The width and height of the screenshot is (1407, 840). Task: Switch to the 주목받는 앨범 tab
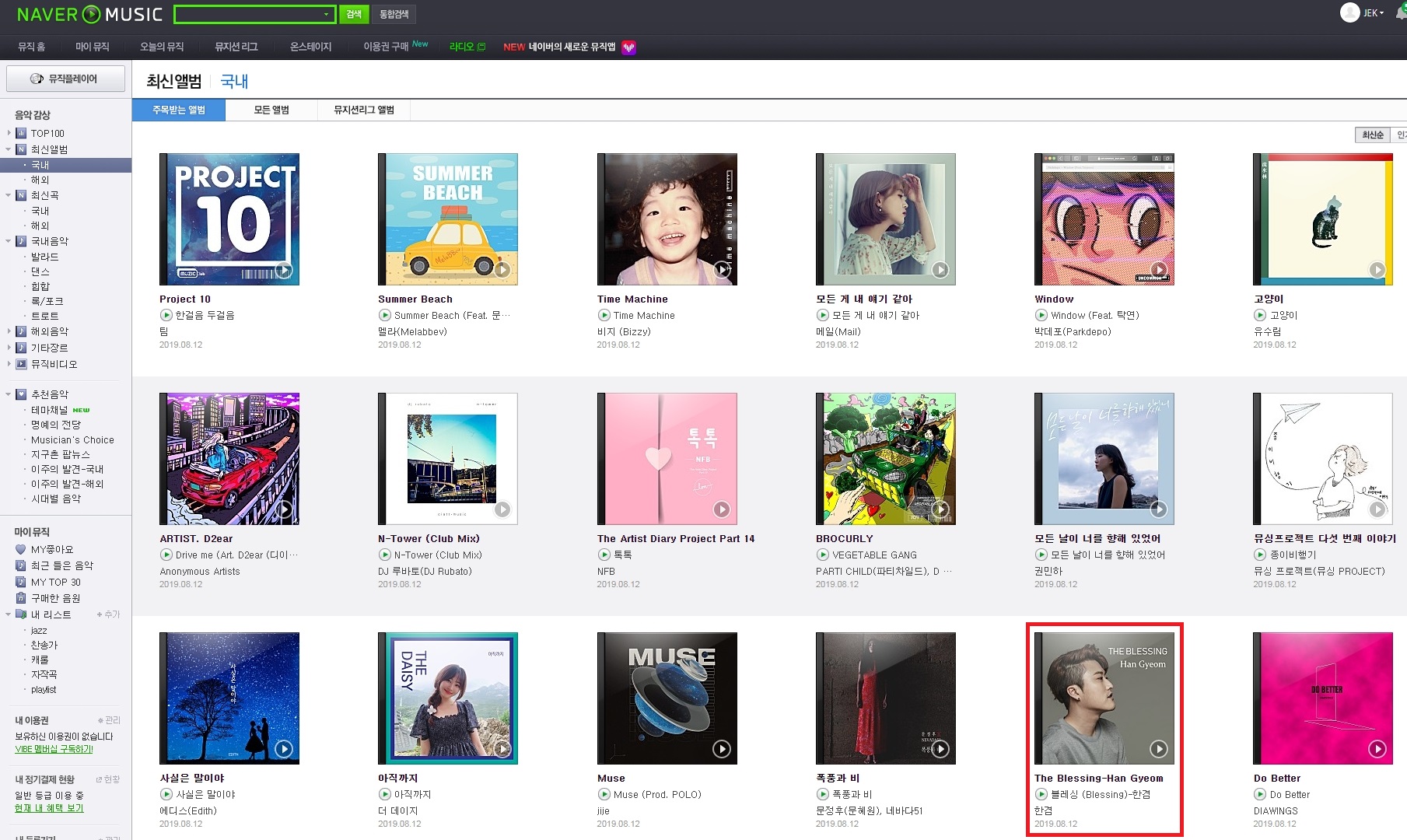[x=179, y=110]
